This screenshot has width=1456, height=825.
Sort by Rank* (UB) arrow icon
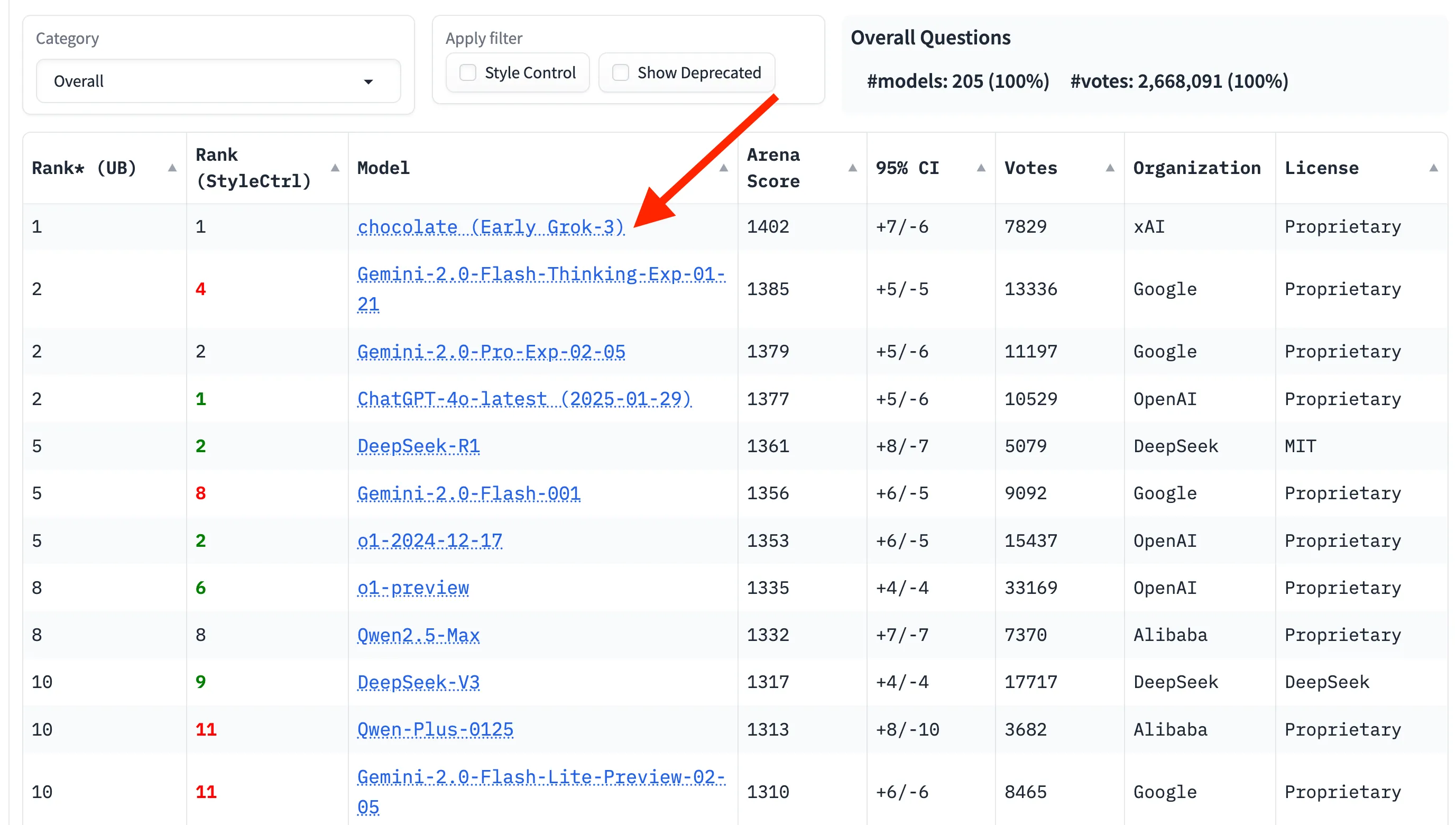(172, 168)
